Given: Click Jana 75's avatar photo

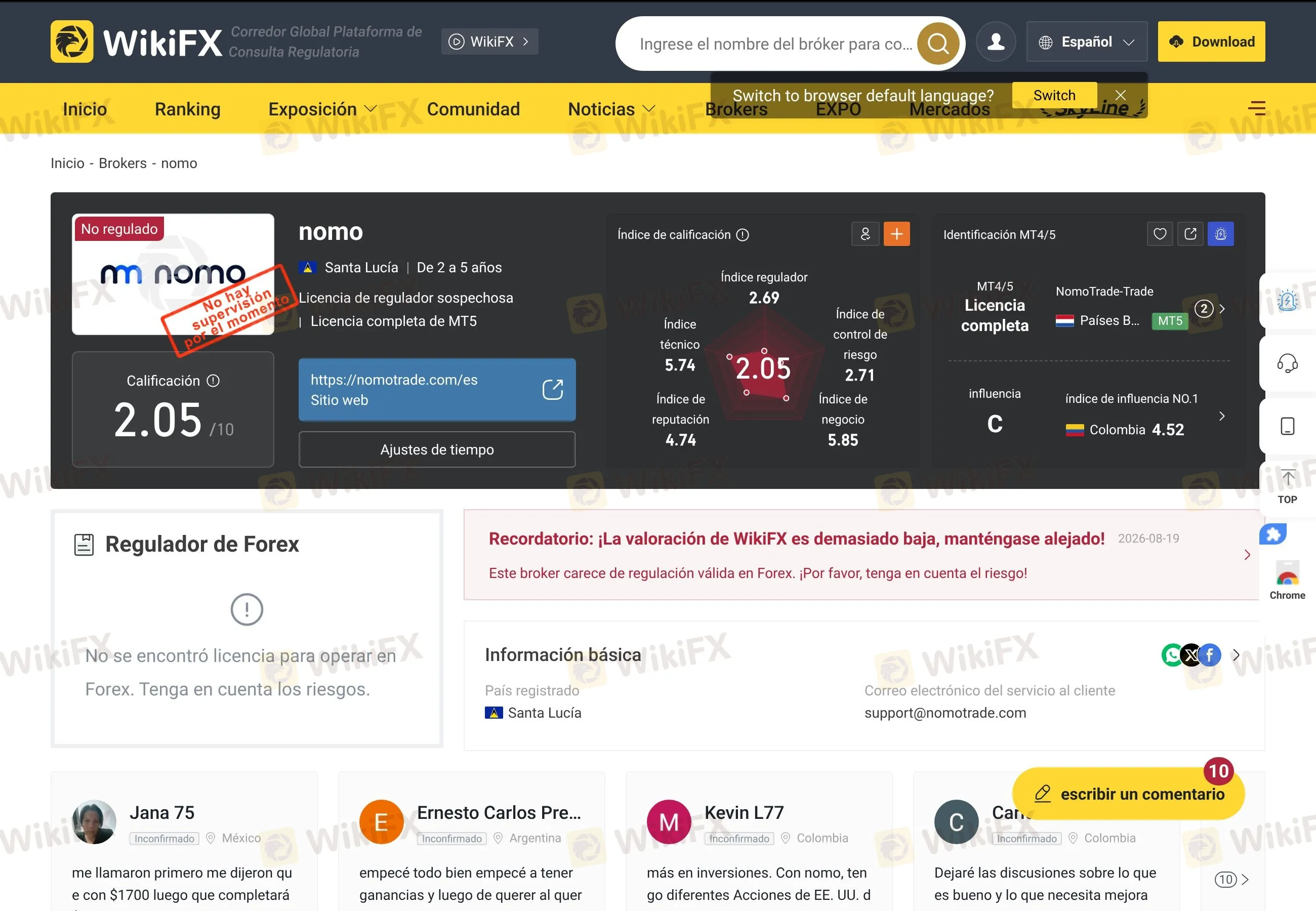Looking at the screenshot, I should 94,822.
